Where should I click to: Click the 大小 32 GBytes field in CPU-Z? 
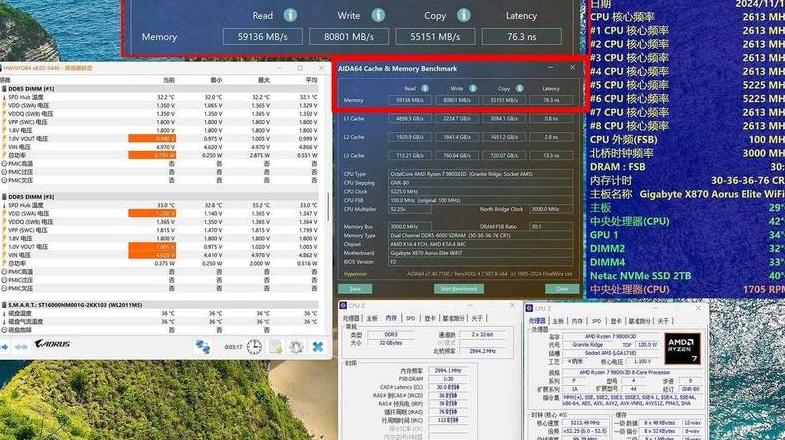pos(390,343)
